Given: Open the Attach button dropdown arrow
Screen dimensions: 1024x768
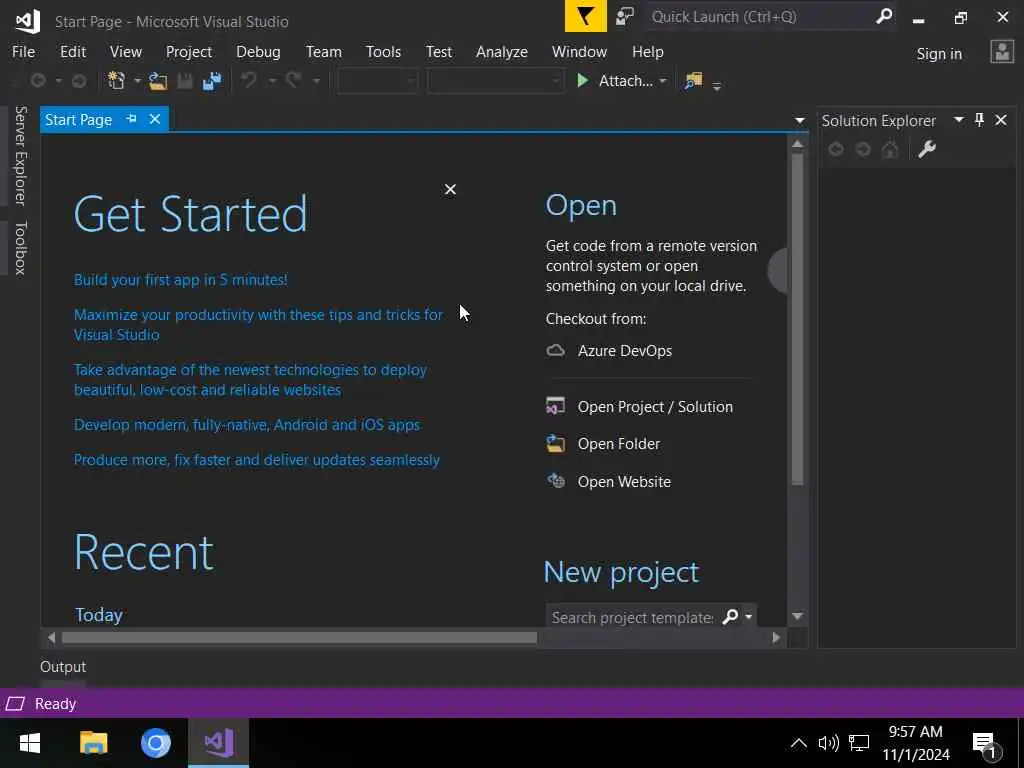Looking at the screenshot, I should [x=663, y=81].
